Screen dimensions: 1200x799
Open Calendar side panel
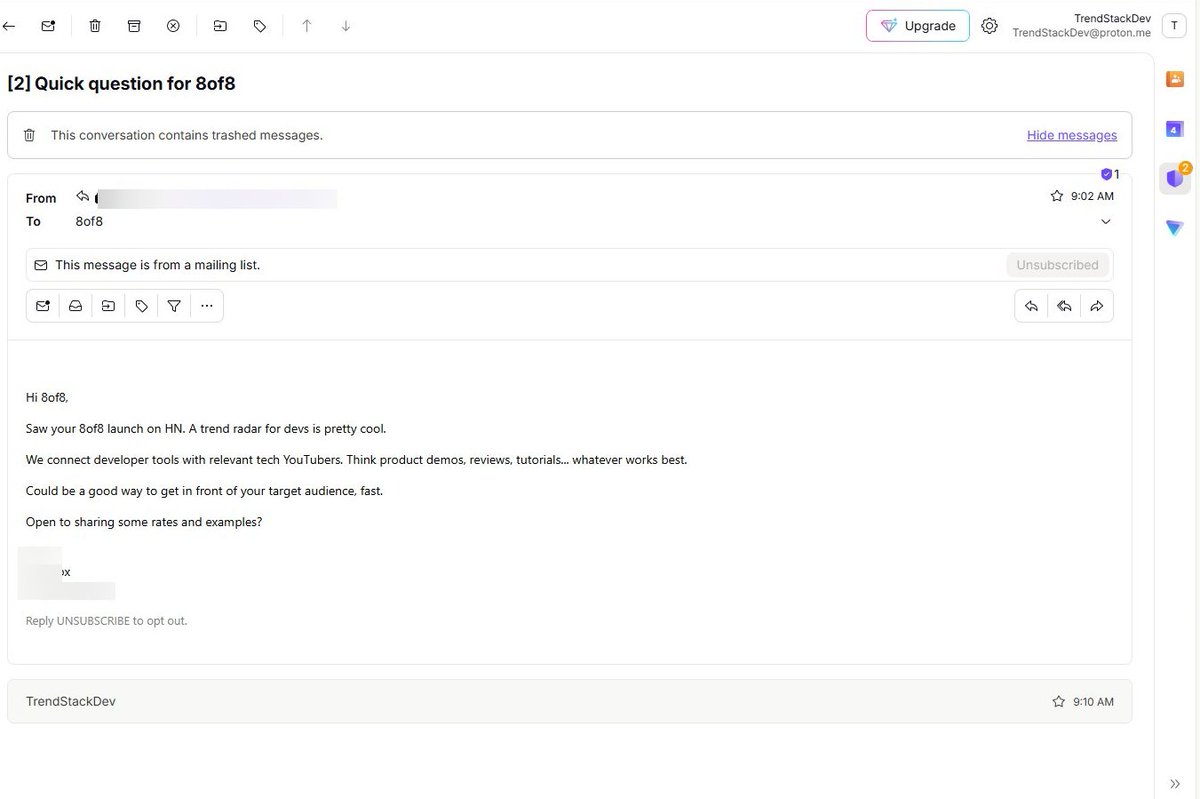tap(1175, 129)
